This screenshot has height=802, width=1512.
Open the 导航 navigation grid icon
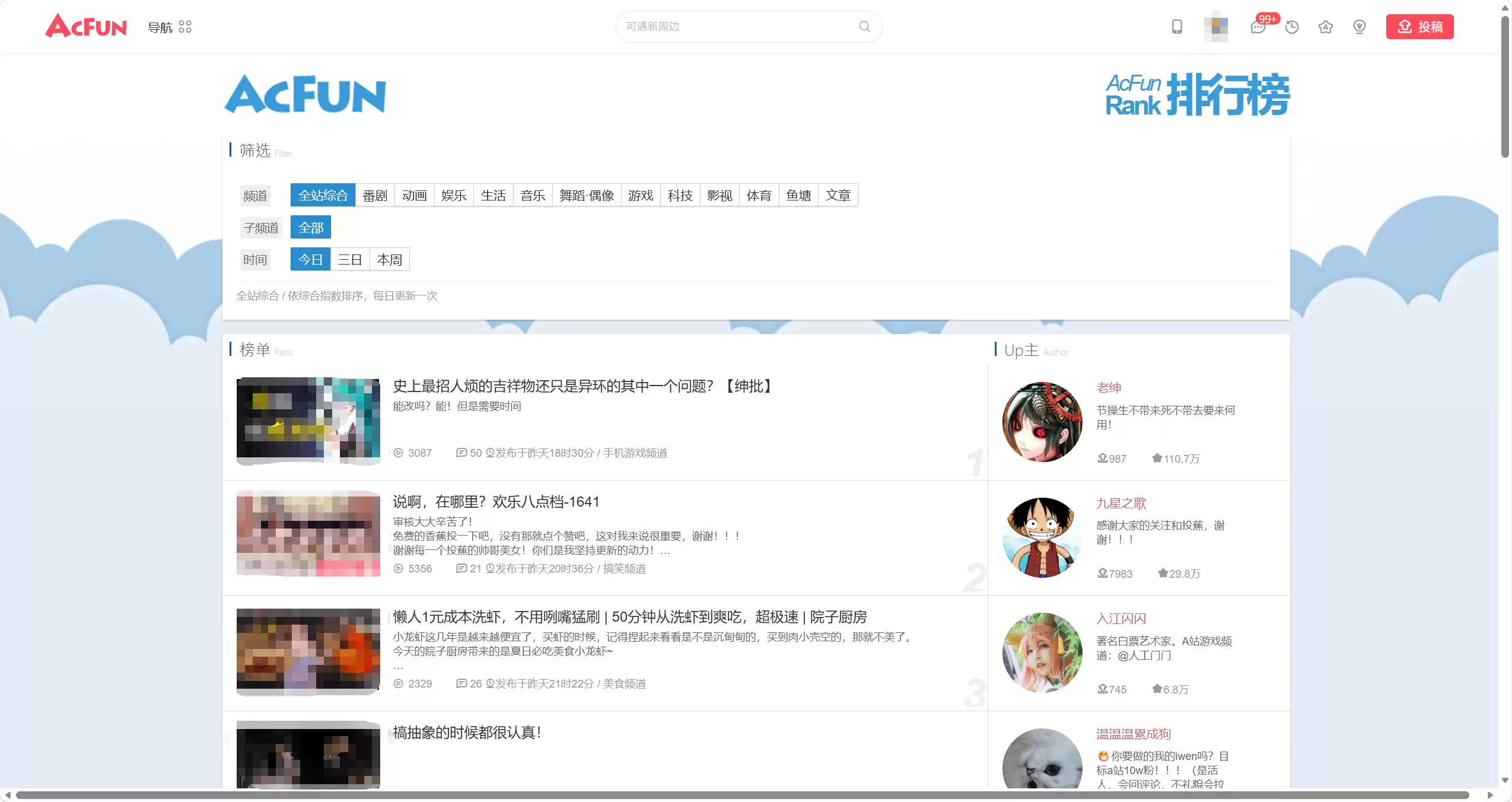185,27
